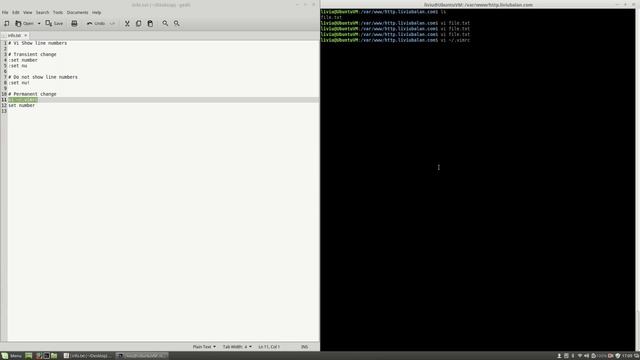Click the system tray clock

coord(627,356)
